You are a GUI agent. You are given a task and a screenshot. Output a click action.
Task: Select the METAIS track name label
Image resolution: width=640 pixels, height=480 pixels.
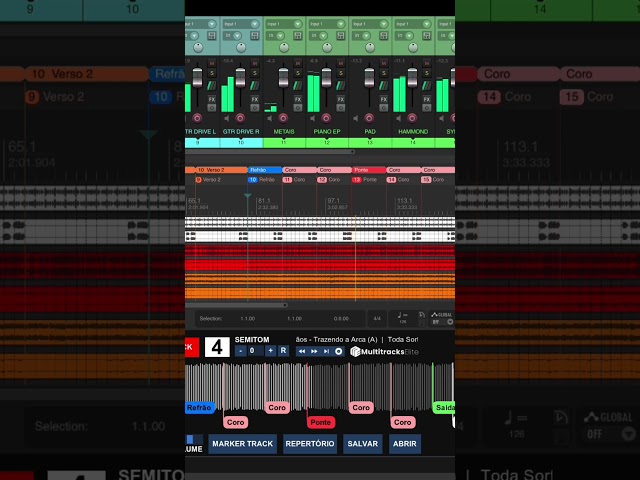click(284, 131)
